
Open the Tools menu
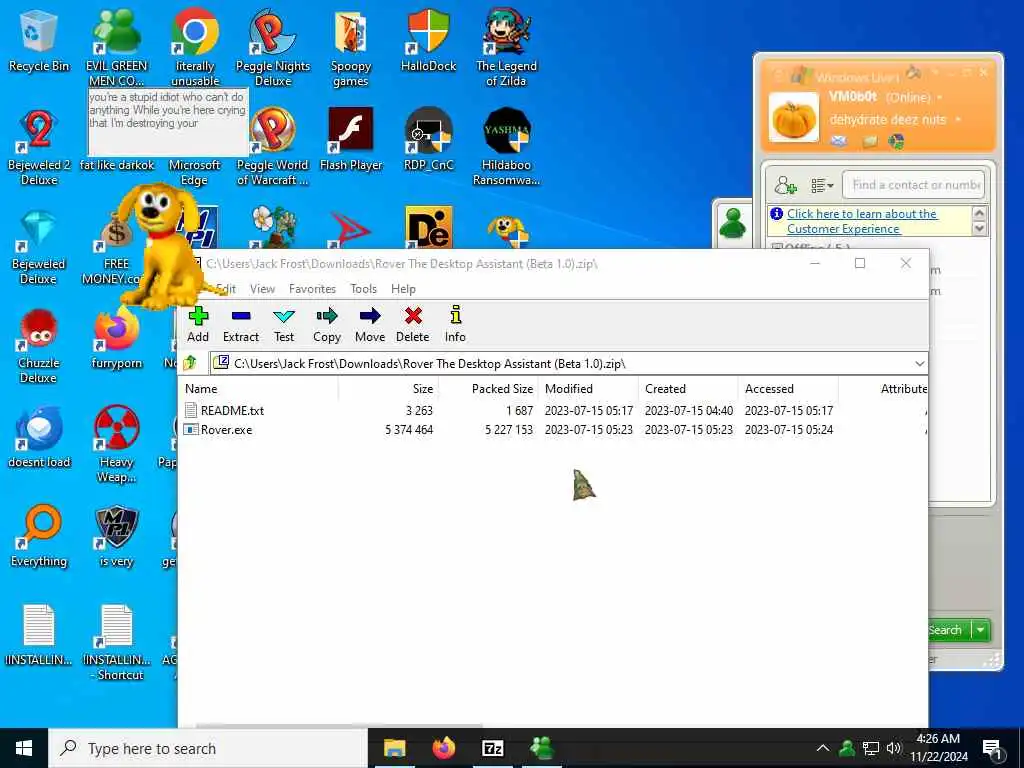click(x=363, y=289)
